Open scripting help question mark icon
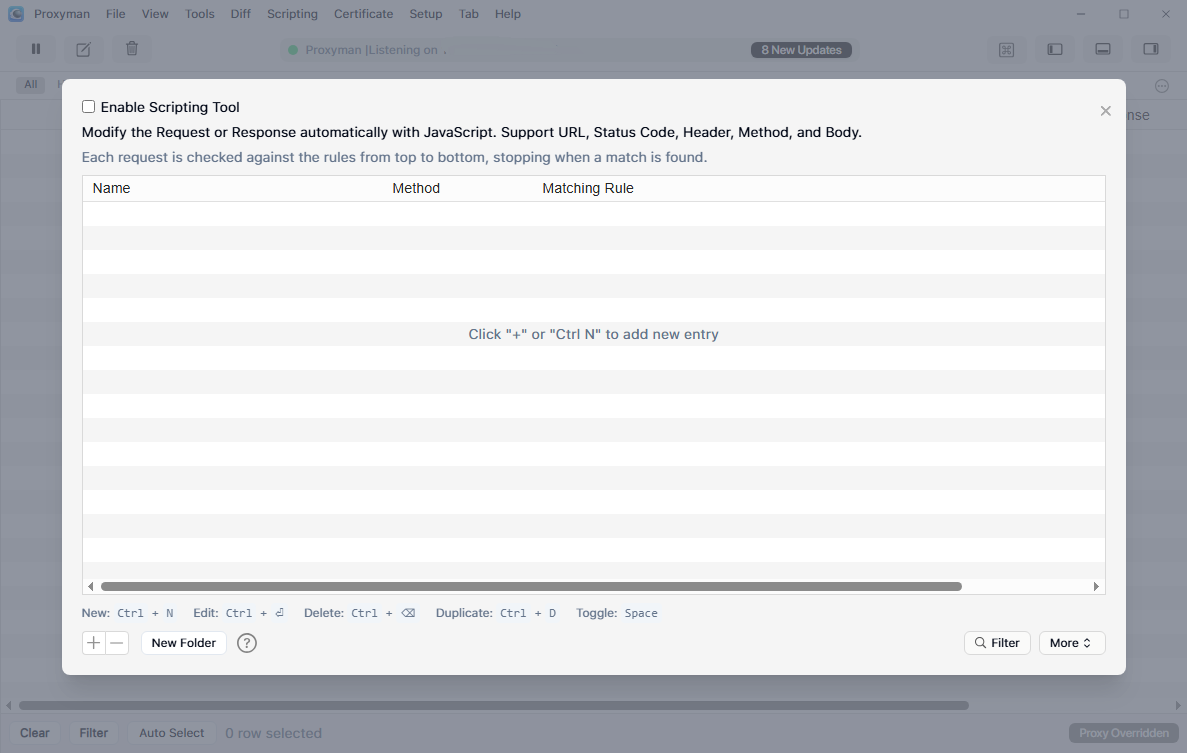Image resolution: width=1187 pixels, height=753 pixels. [x=247, y=643]
